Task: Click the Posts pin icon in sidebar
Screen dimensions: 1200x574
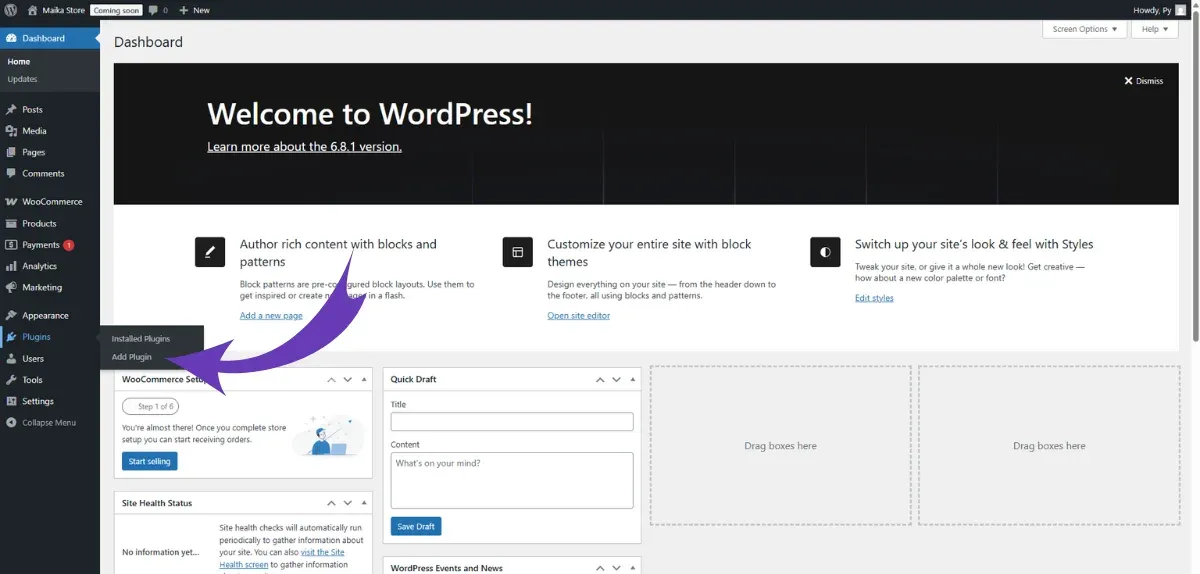Action: tap(11, 110)
